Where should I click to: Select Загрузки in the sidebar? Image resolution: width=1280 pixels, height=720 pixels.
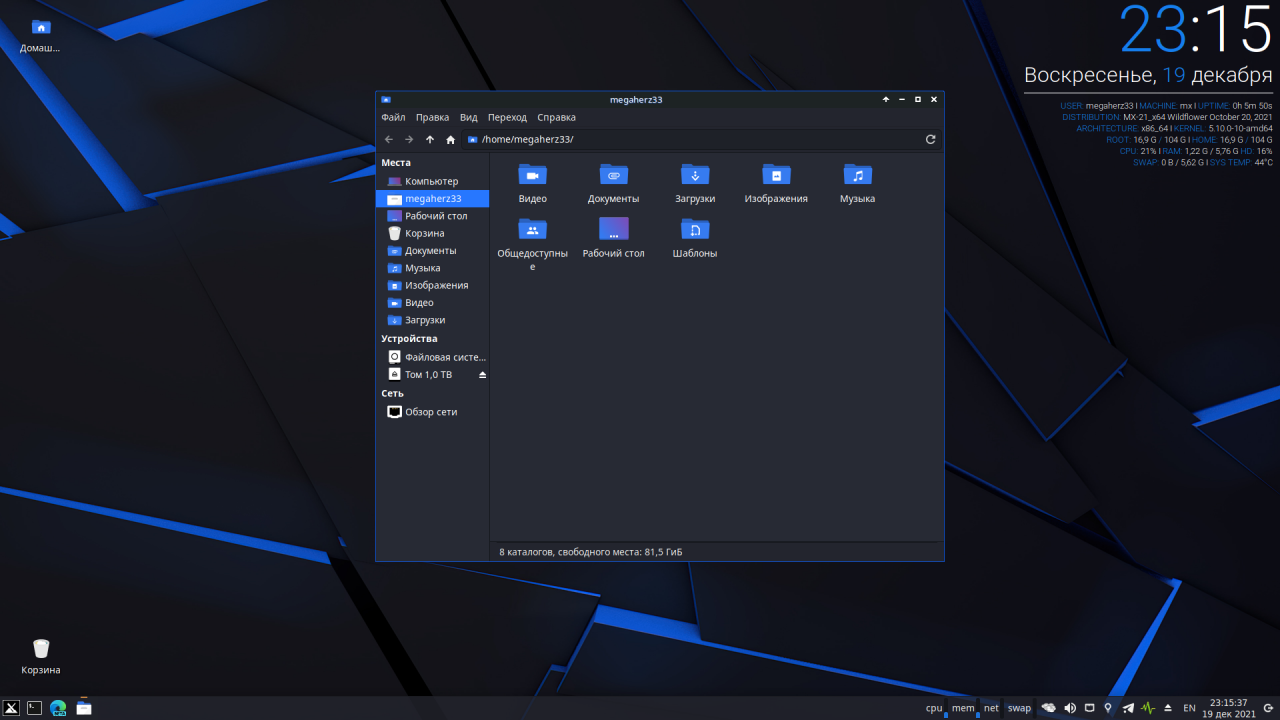[x=432, y=320]
